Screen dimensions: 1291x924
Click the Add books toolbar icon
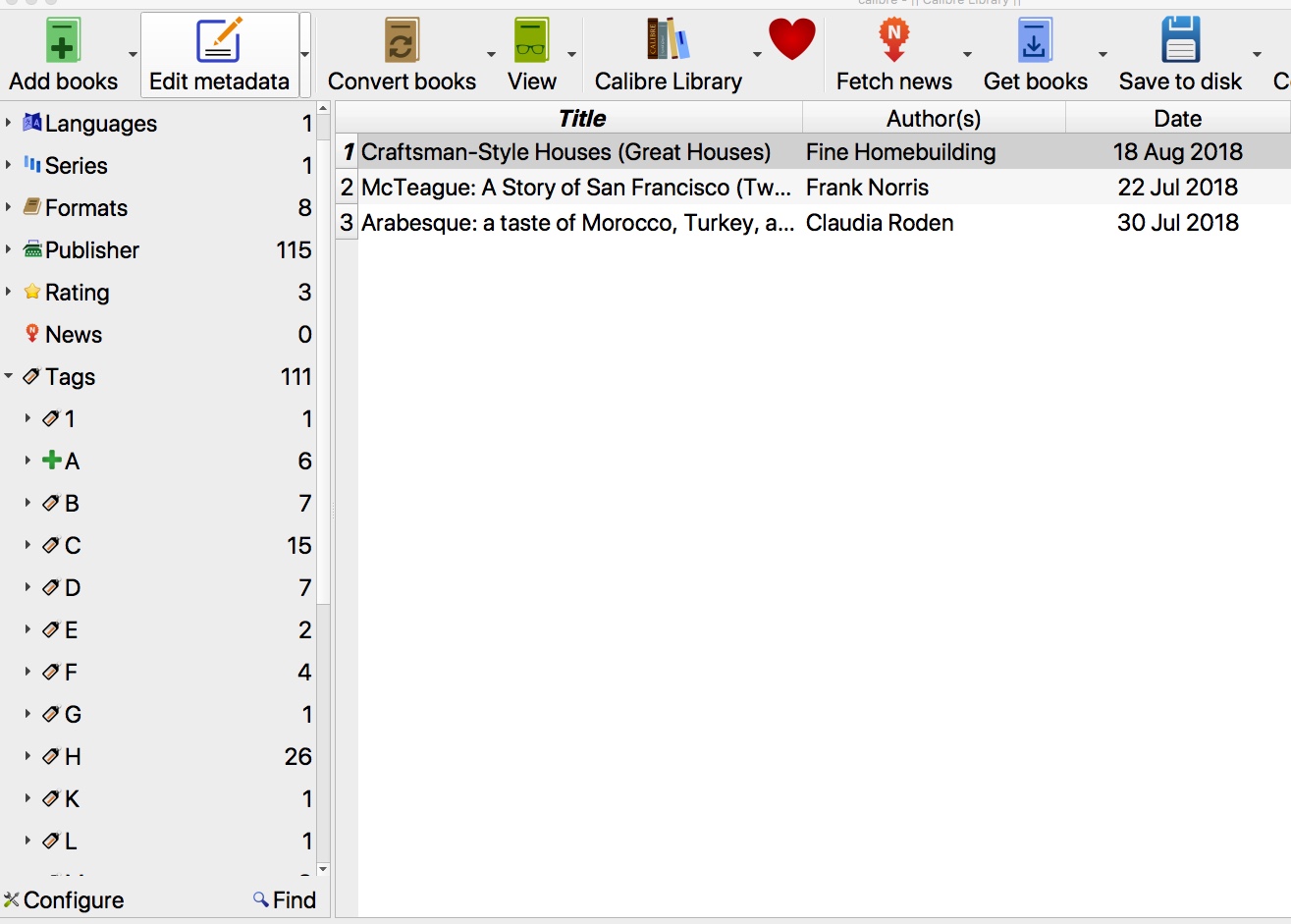coord(63,41)
